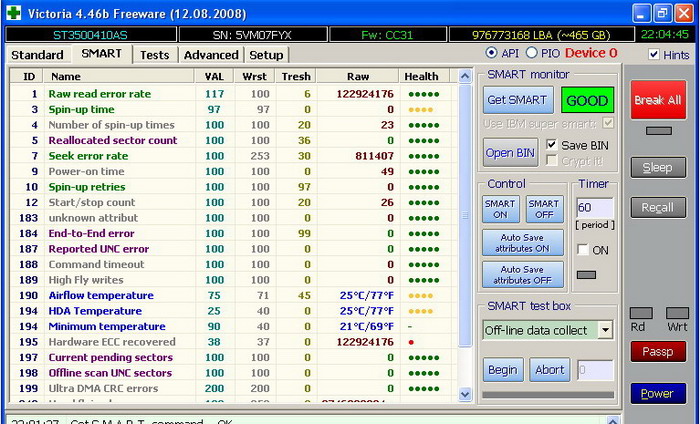Click the Passp button

[x=657, y=352]
